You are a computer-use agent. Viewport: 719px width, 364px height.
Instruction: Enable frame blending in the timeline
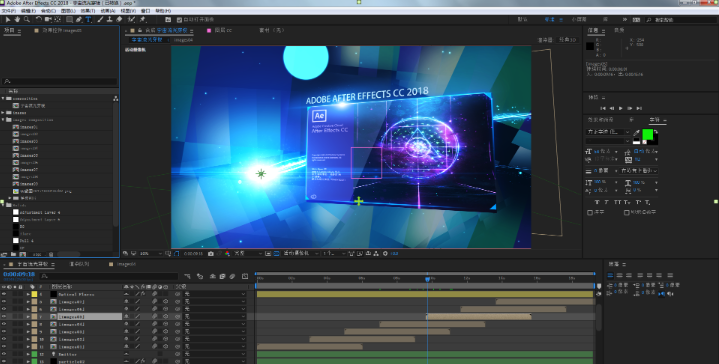coord(222,276)
